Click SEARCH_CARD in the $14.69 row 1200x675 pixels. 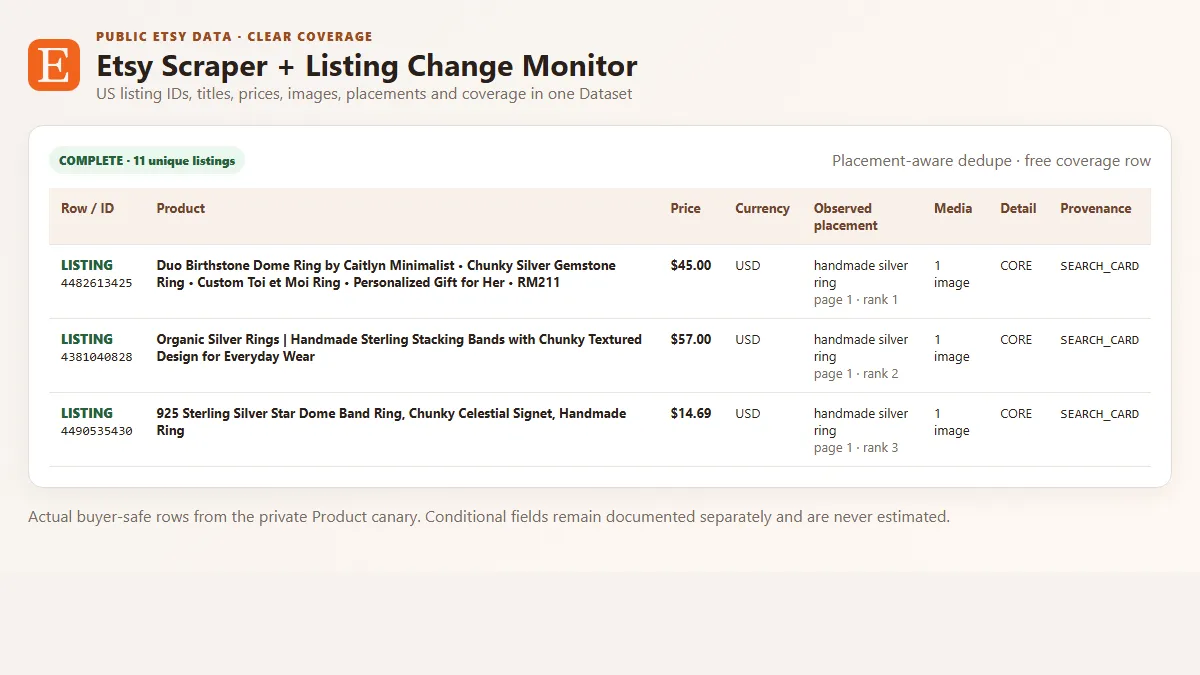1100,414
